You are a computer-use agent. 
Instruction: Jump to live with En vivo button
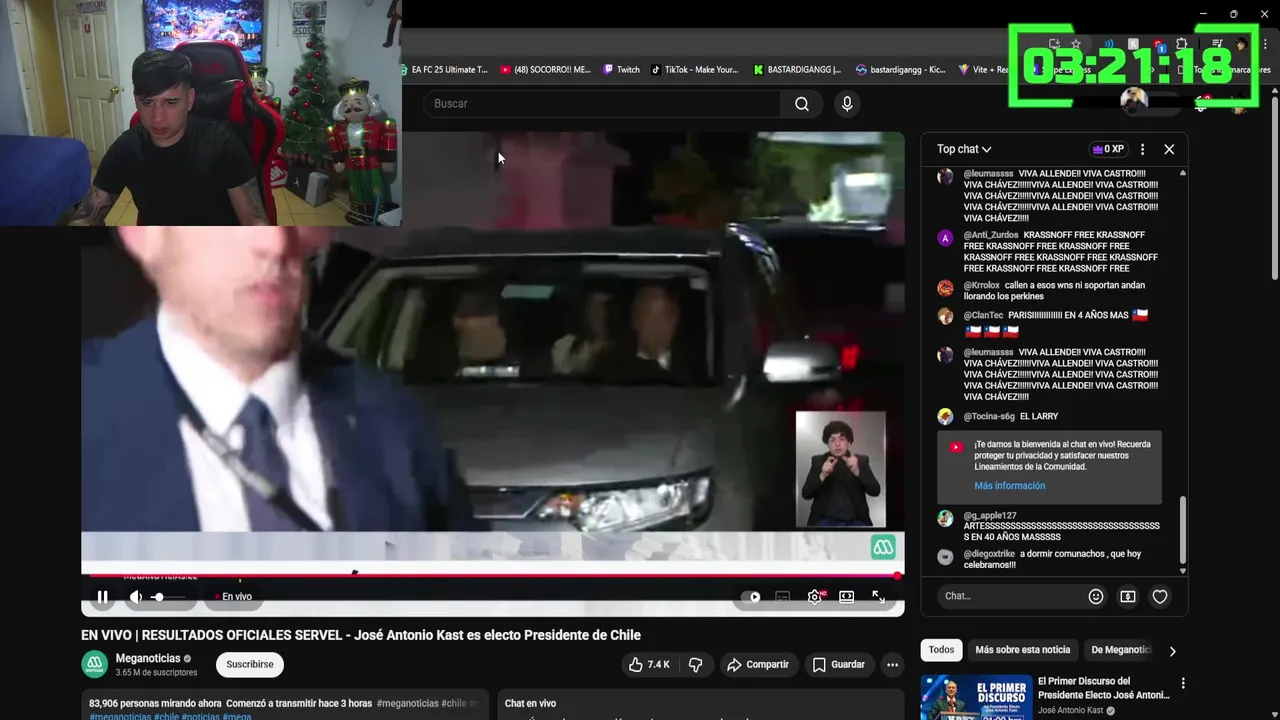pyautogui.click(x=234, y=597)
